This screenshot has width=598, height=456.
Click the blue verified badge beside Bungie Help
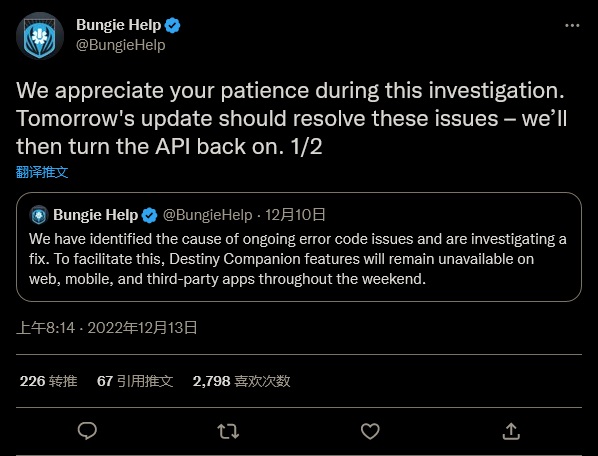[x=172, y=26]
